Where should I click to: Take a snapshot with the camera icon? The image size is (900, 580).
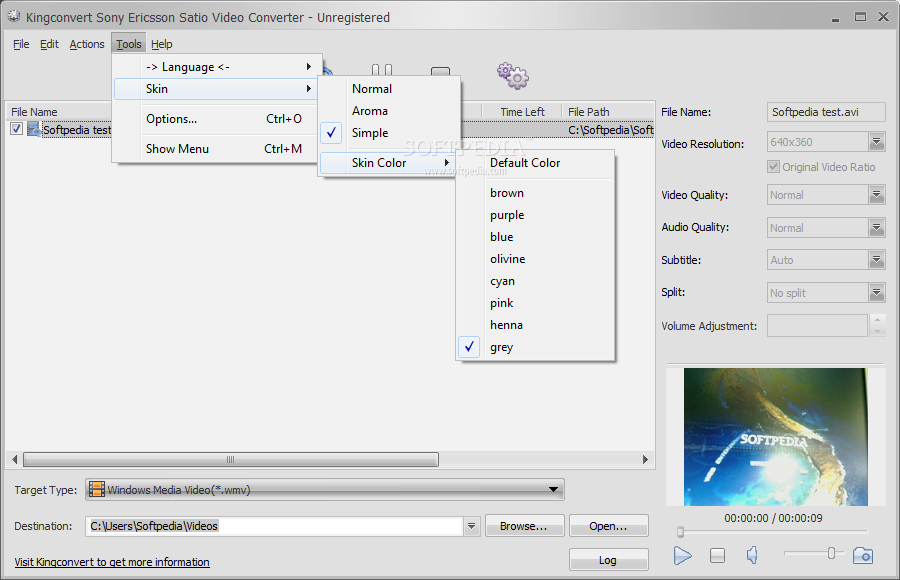(x=863, y=555)
